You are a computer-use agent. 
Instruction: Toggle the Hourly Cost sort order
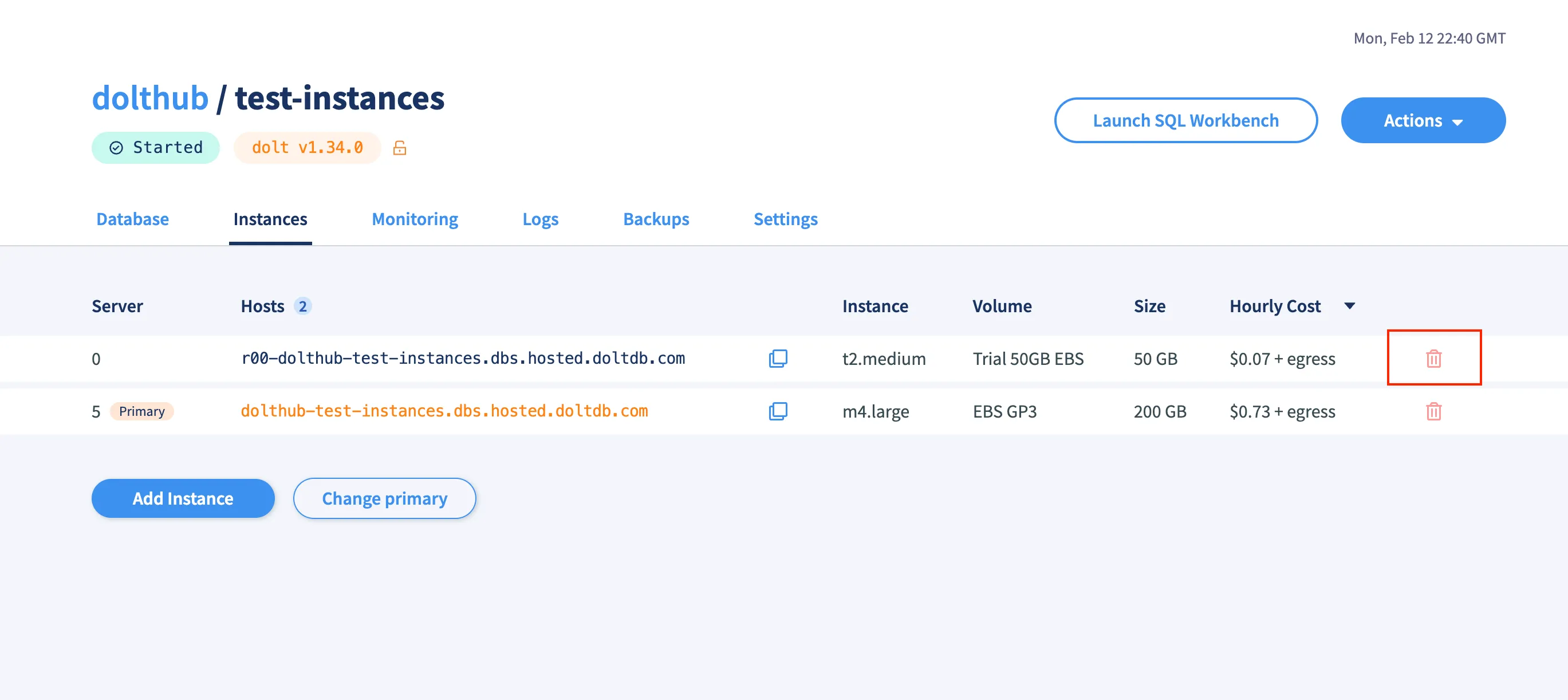coord(1349,306)
